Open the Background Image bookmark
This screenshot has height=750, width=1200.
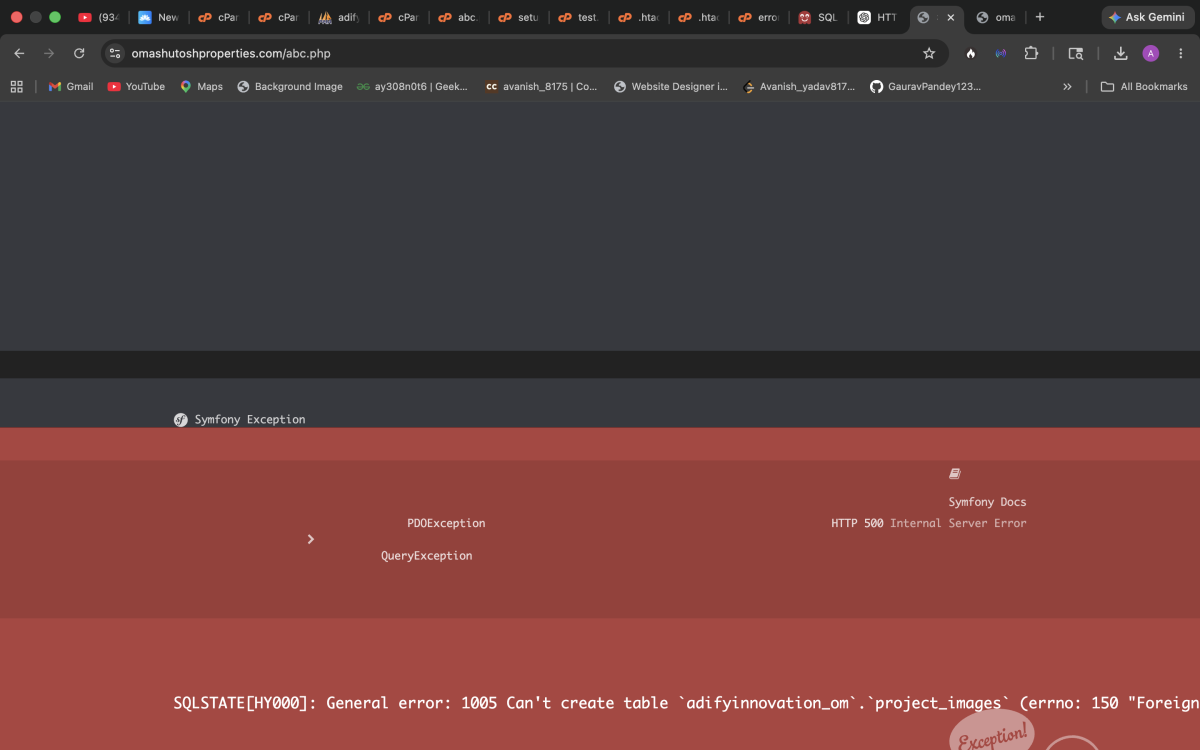[290, 87]
